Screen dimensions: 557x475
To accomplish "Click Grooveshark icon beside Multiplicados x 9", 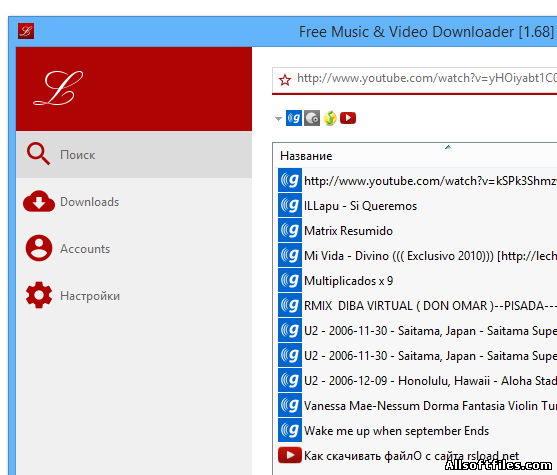I will 290,280.
